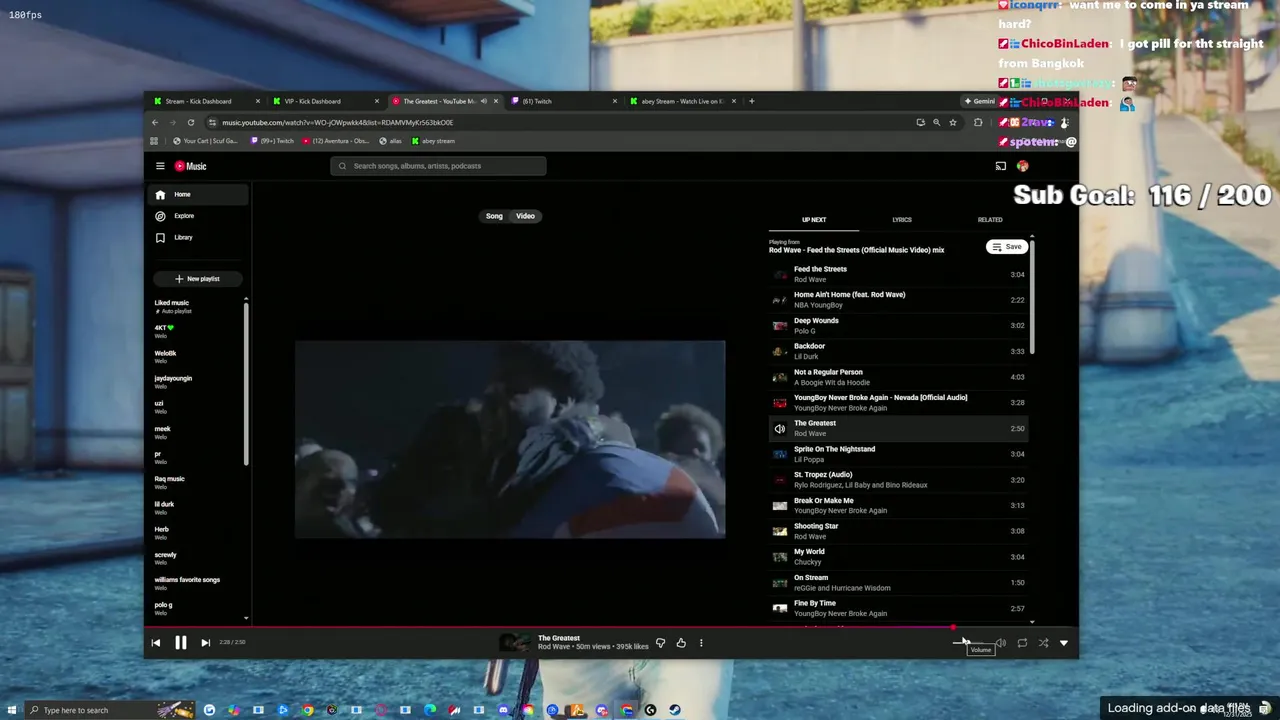Skip to previous track
1280x720 pixels.
pyautogui.click(x=156, y=643)
